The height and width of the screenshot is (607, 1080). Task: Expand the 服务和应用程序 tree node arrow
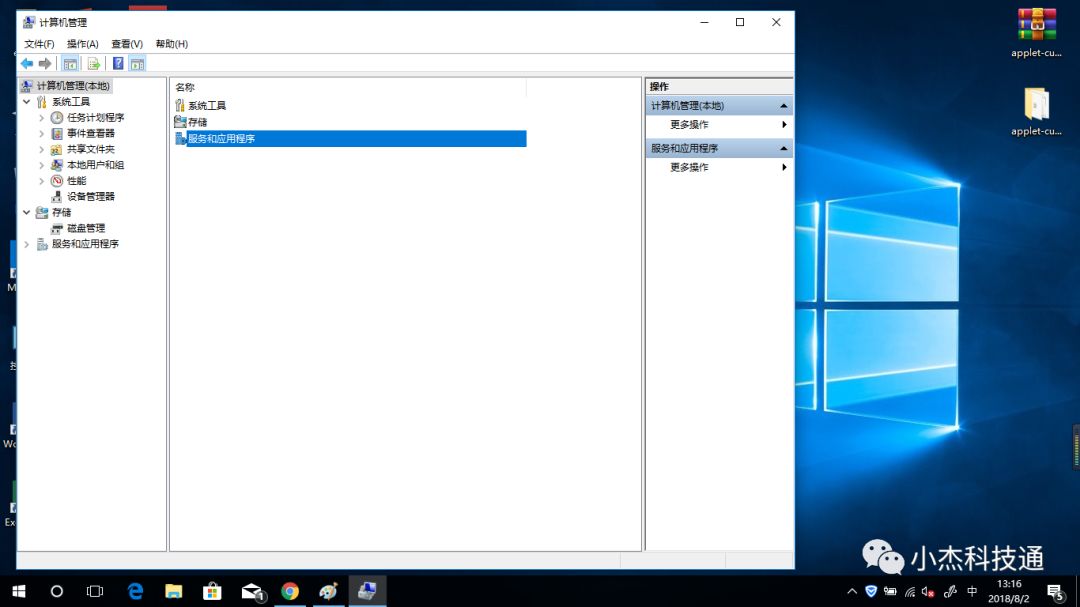click(x=27, y=244)
